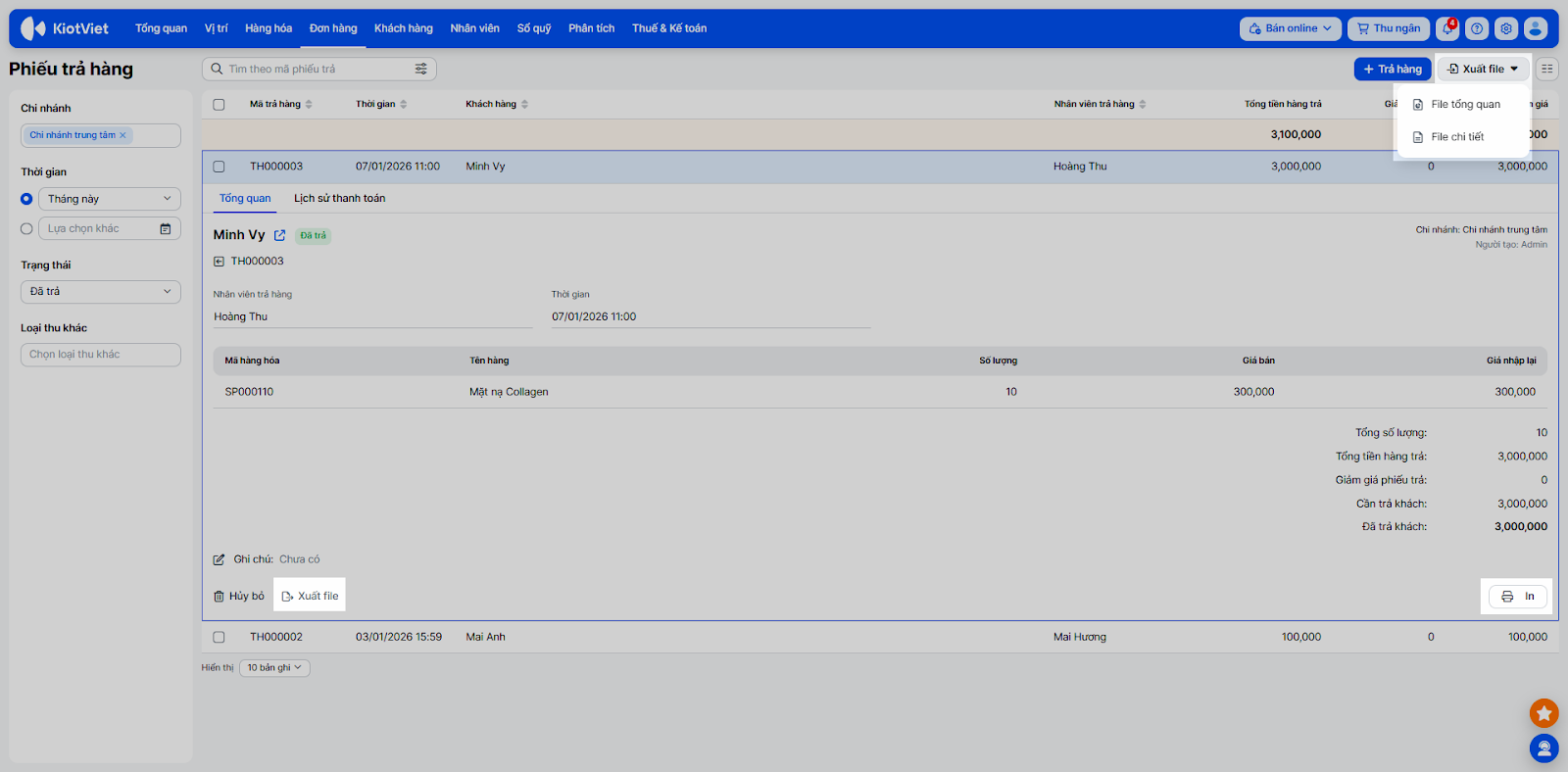The height and width of the screenshot is (772, 1568).
Task: Expand the Đã trả status dropdown
Action: (x=101, y=292)
